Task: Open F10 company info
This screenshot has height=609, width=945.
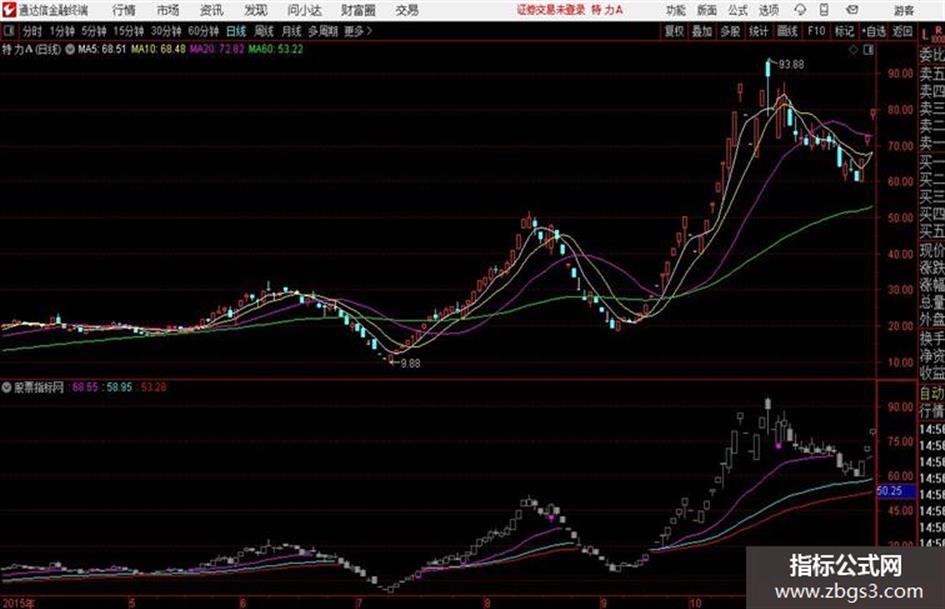Action: [x=816, y=31]
